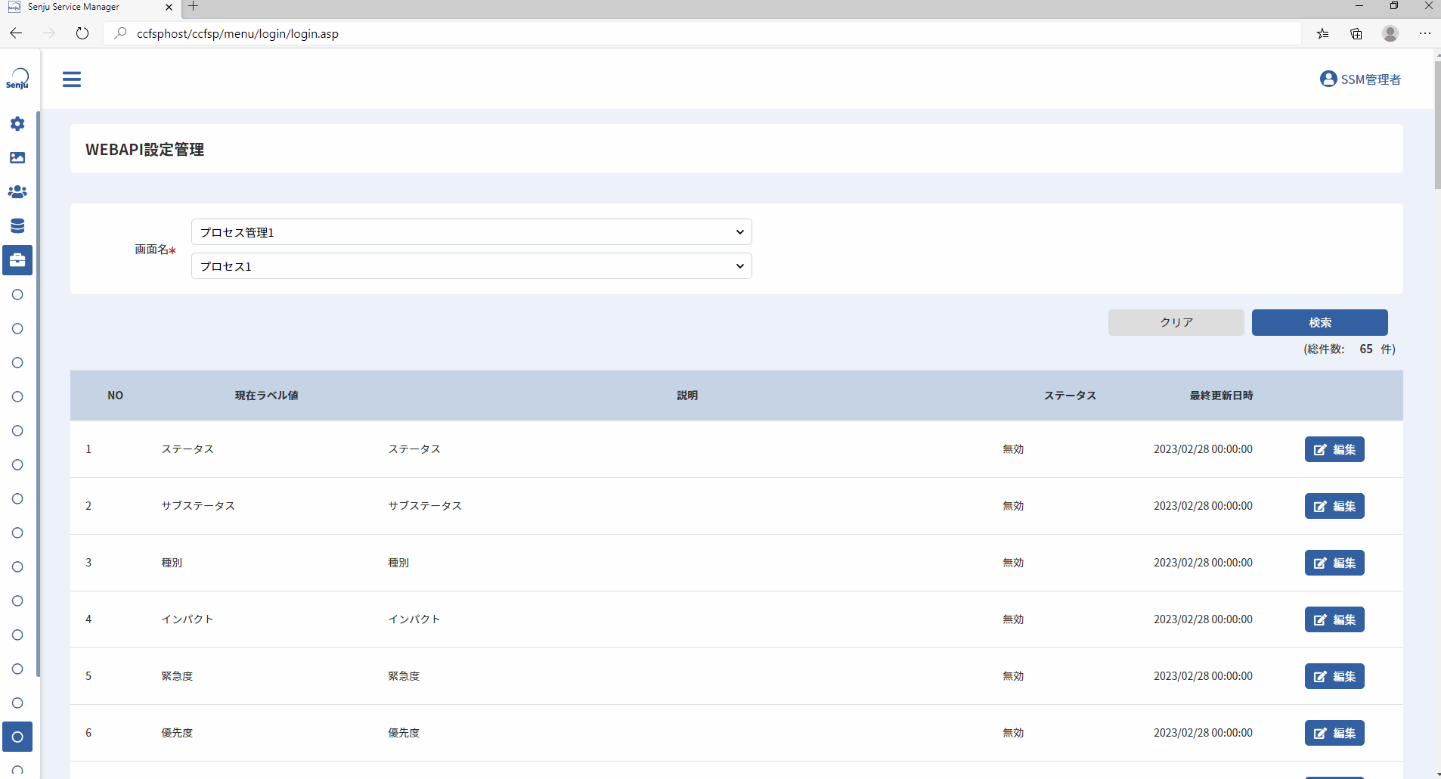
Task: Click the 総件数 65 件 count text
Action: pyautogui.click(x=1349, y=349)
